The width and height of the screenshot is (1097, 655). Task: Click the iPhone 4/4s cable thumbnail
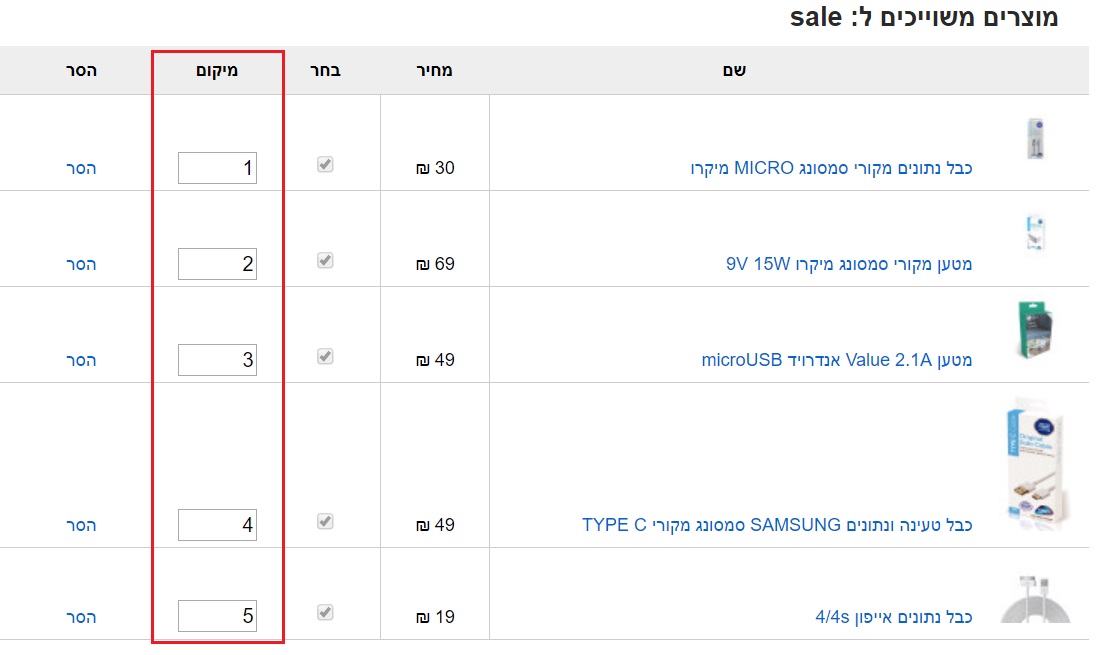click(1034, 599)
